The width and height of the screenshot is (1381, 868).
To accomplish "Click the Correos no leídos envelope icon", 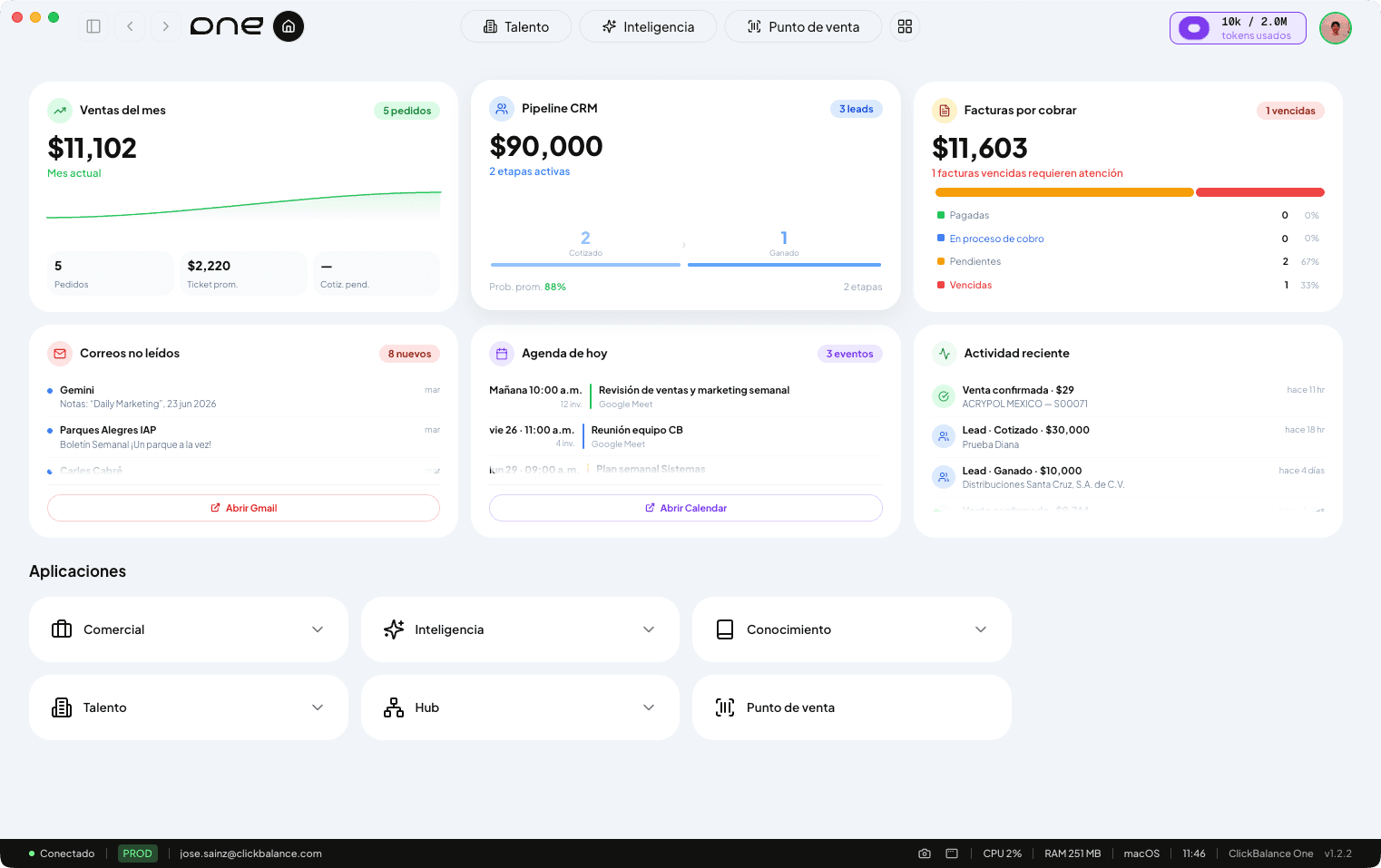I will coord(60,354).
